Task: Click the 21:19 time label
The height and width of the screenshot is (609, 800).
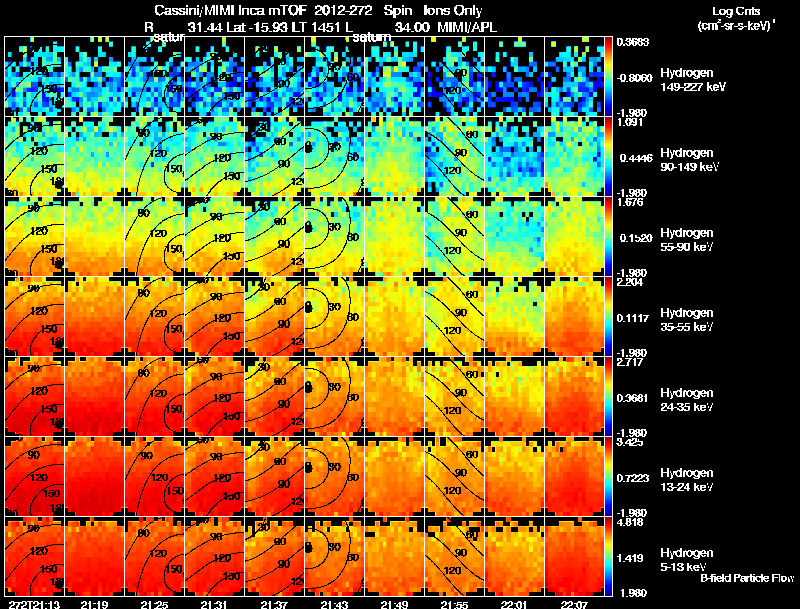Action: (x=94, y=604)
